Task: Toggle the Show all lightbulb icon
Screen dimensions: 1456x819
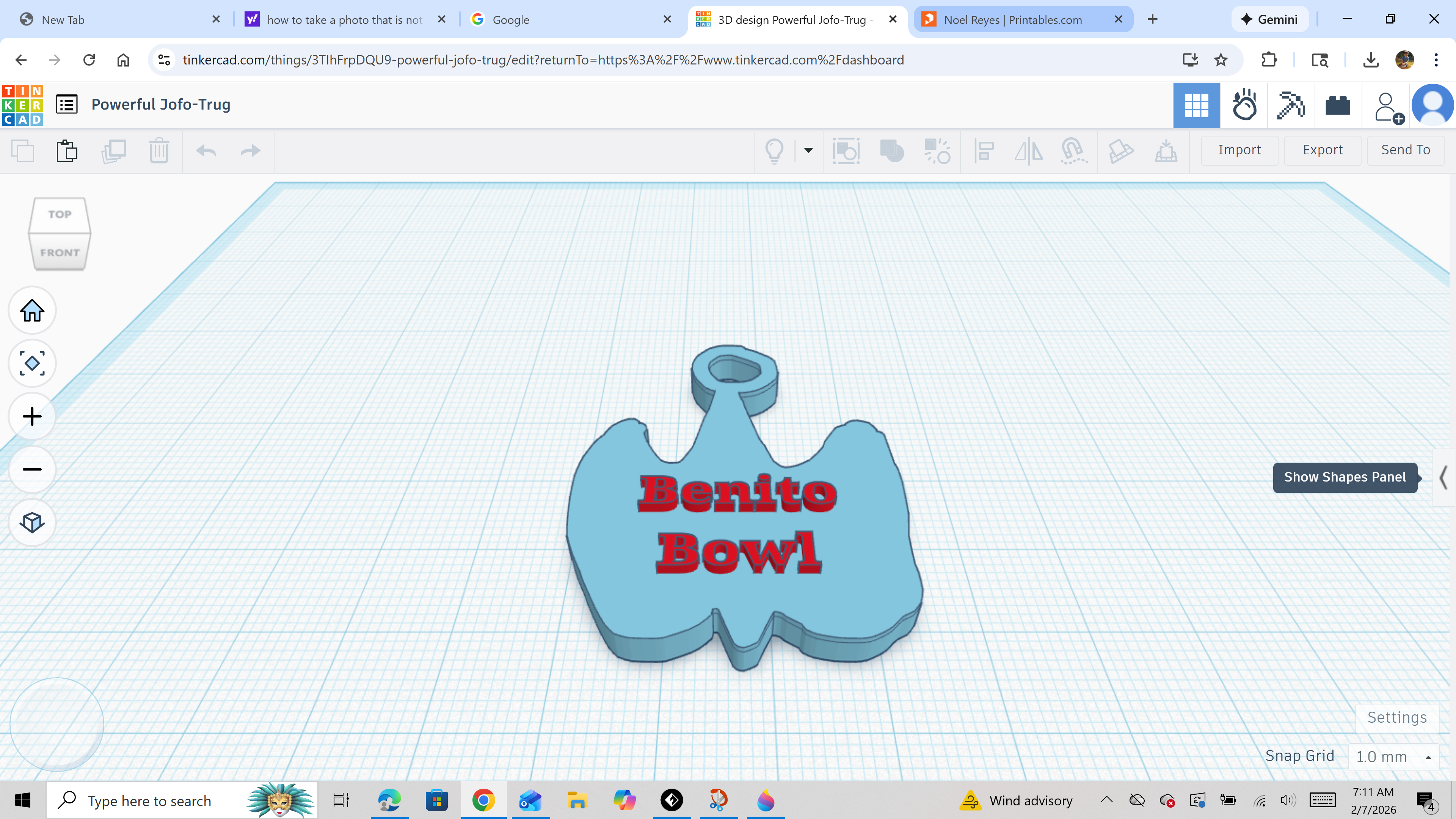Action: (x=774, y=151)
